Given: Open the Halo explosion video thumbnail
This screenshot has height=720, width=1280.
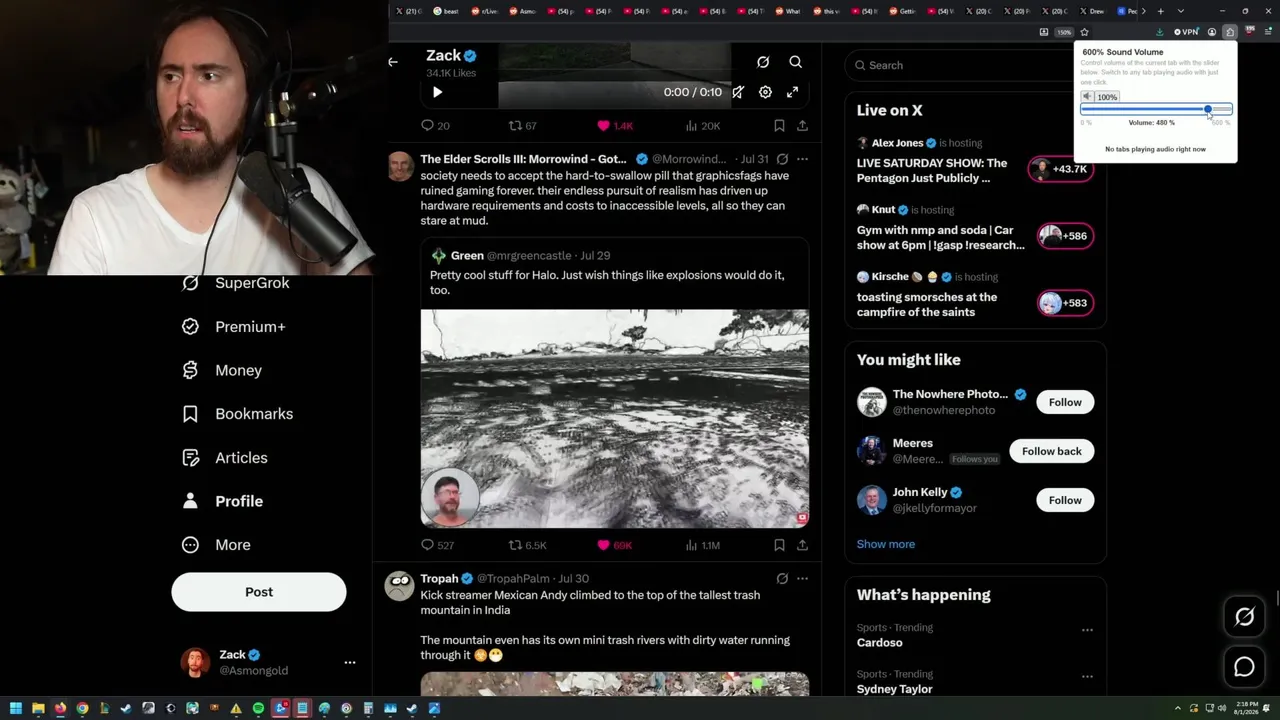Looking at the screenshot, I should 614,418.
